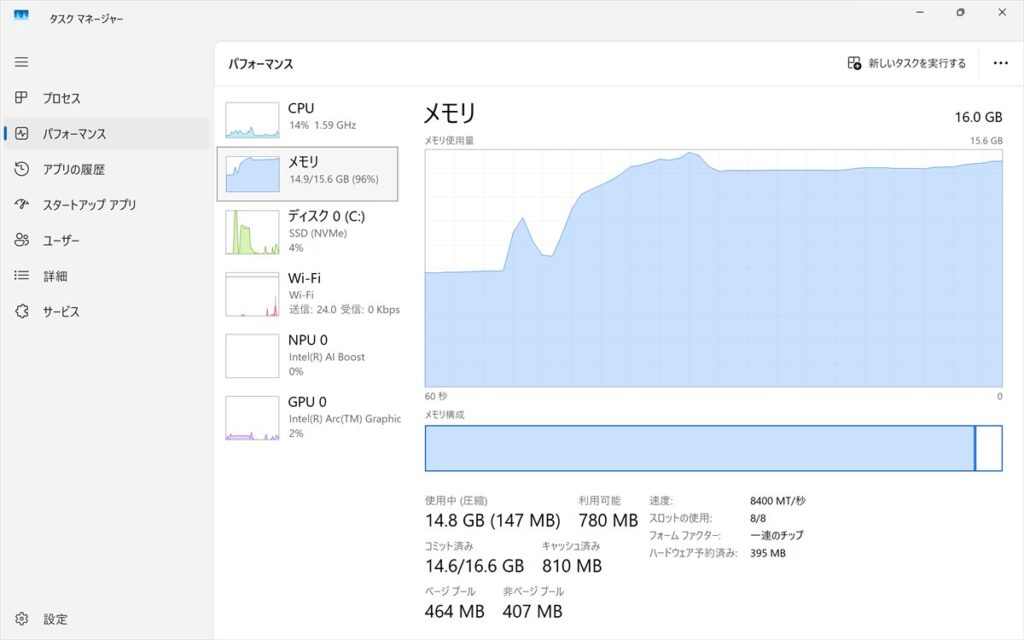The image size is (1024, 640).
Task: Click the メモリ構成 composition bar
Action: tap(713, 448)
